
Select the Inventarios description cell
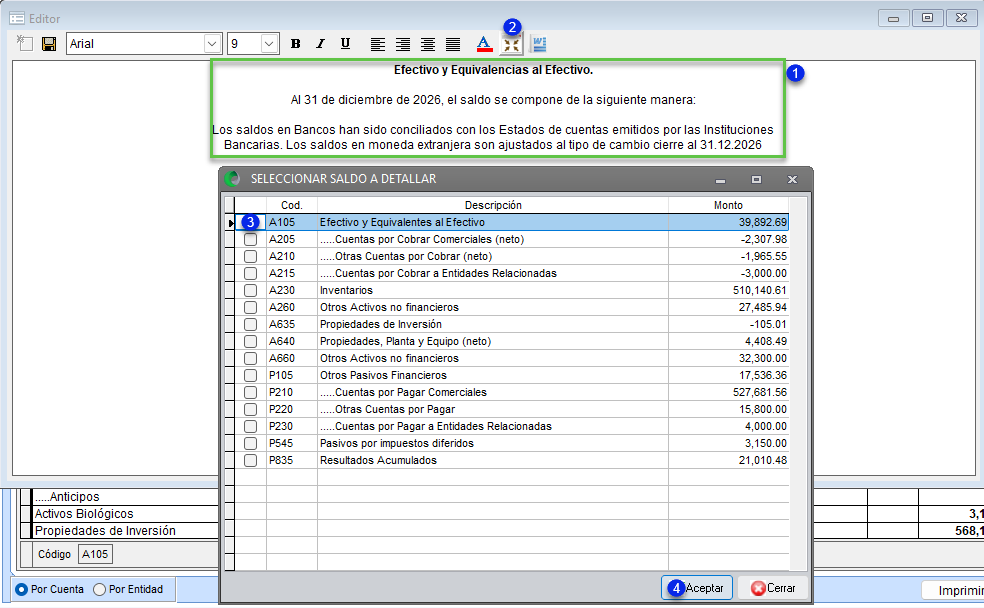click(x=493, y=290)
